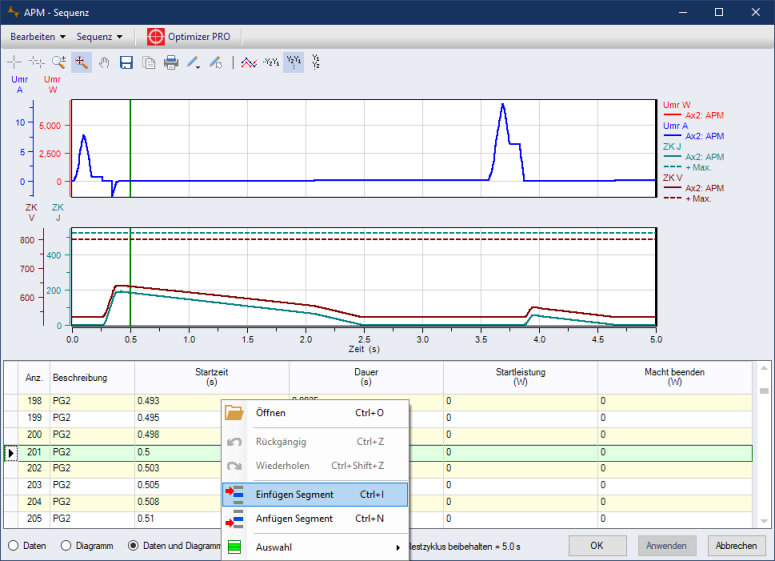The width and height of the screenshot is (775, 561).
Task: Click the print icon in toolbar
Action: 171,63
